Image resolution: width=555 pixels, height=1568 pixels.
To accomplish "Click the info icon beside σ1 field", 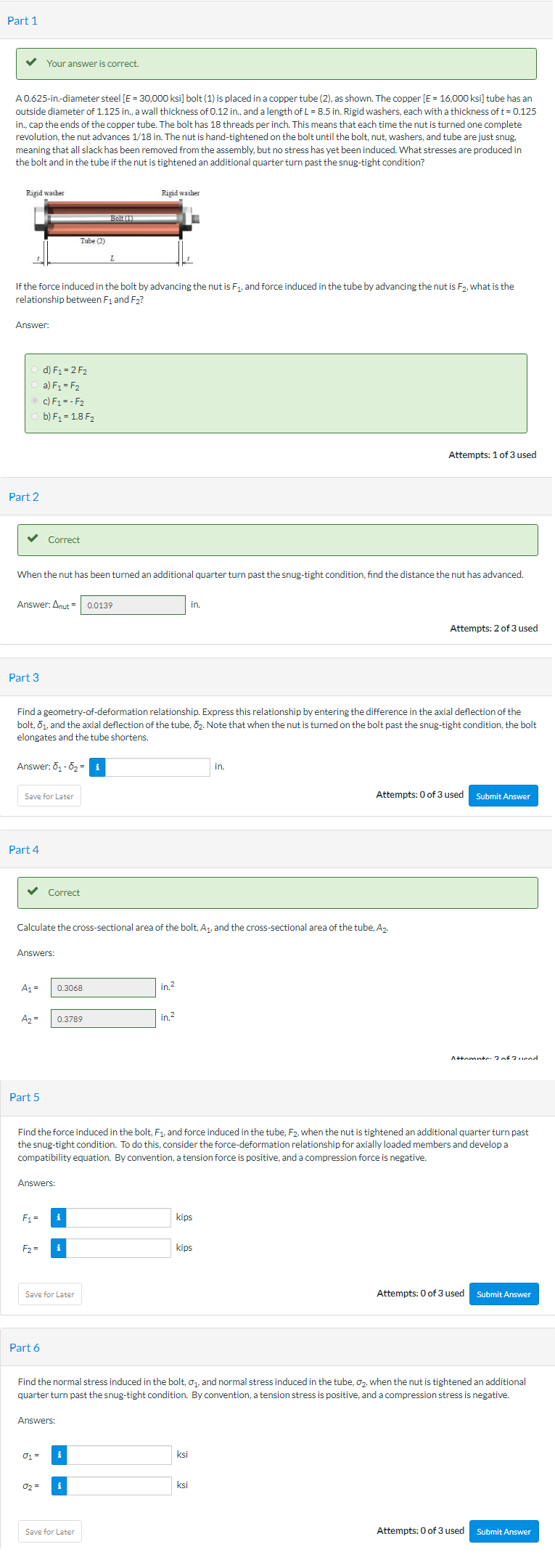I will tap(58, 1455).
